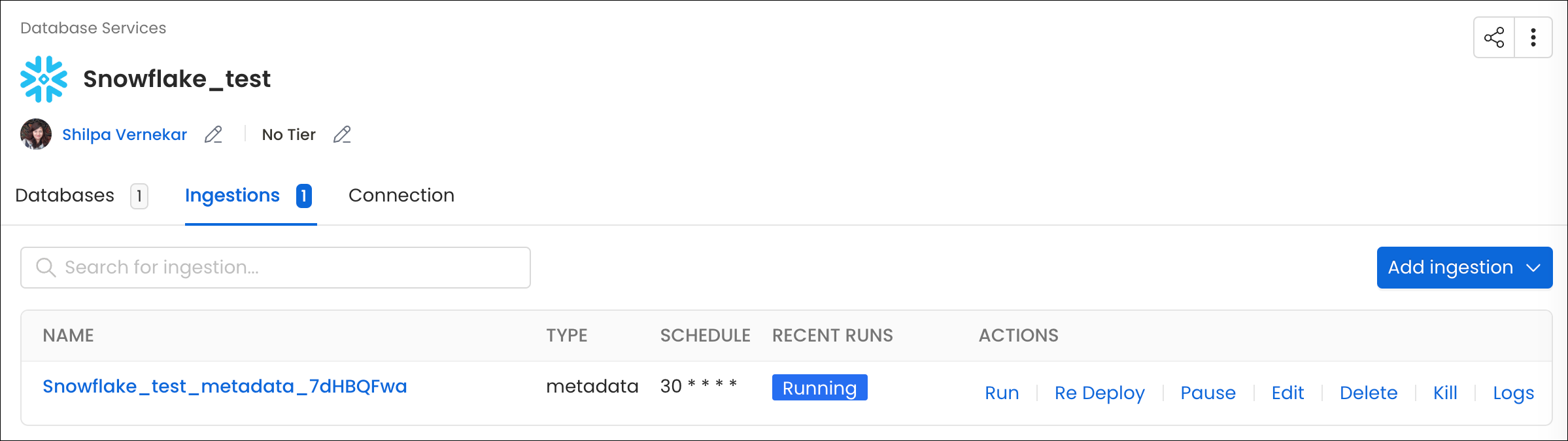1568x441 pixels.
Task: Click the magnifier icon in search box
Action: 46,268
